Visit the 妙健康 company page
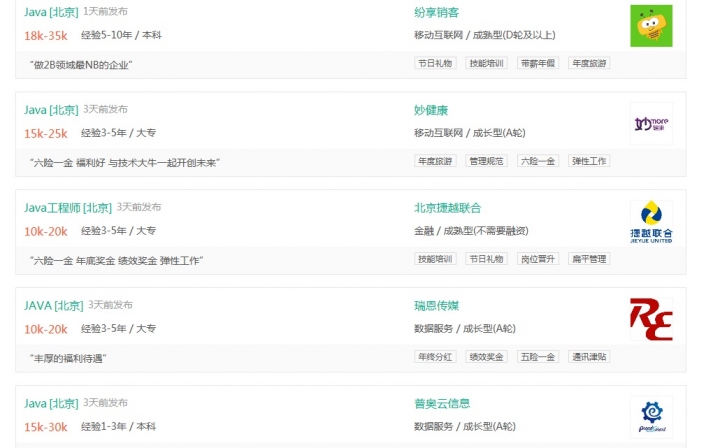The height and width of the screenshot is (448, 720). pos(431,110)
